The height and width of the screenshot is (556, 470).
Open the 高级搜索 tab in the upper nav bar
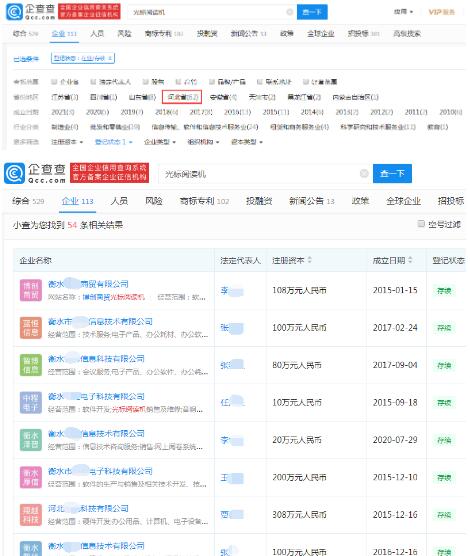pos(407,34)
